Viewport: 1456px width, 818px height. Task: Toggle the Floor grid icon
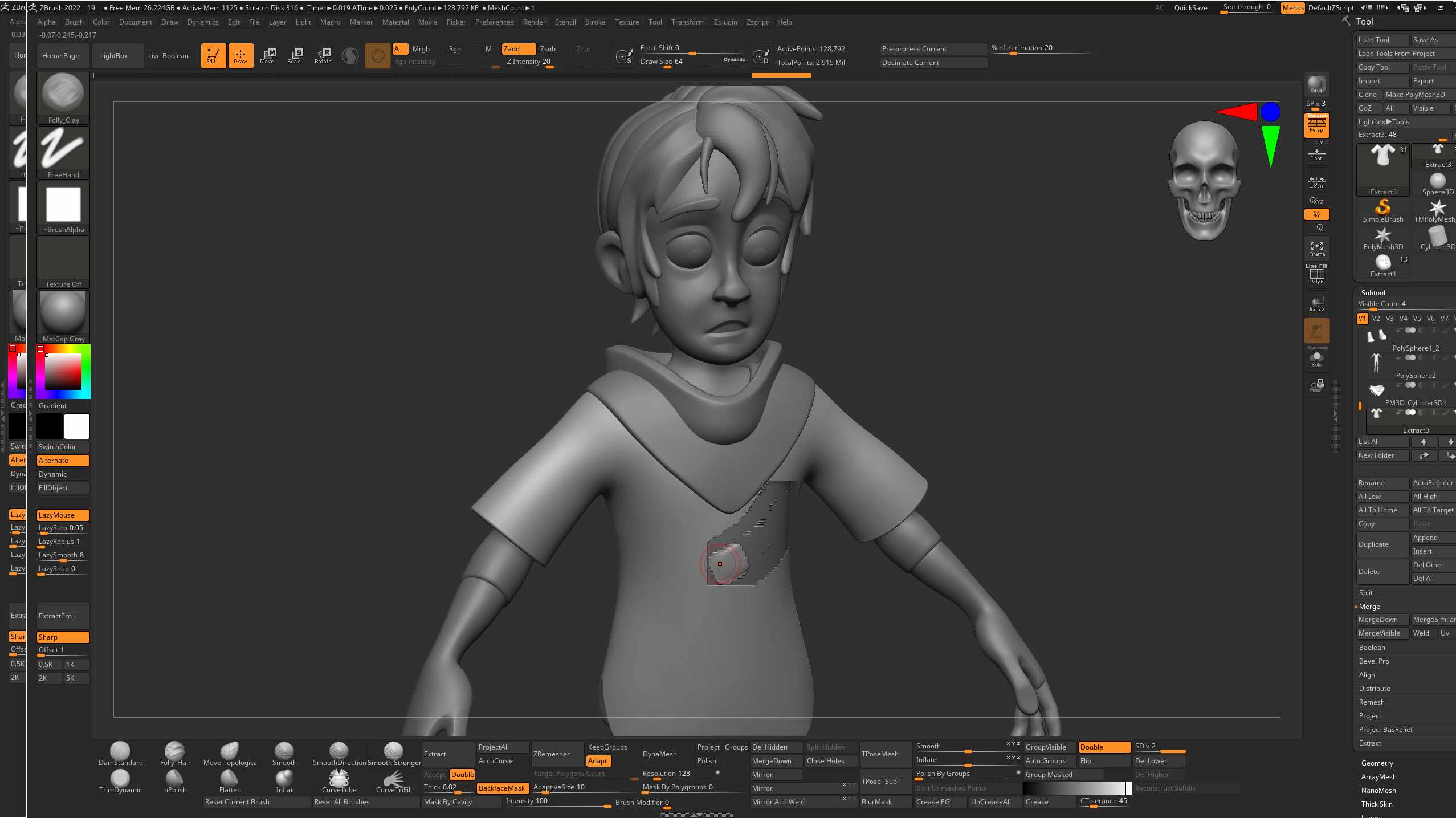1316,154
